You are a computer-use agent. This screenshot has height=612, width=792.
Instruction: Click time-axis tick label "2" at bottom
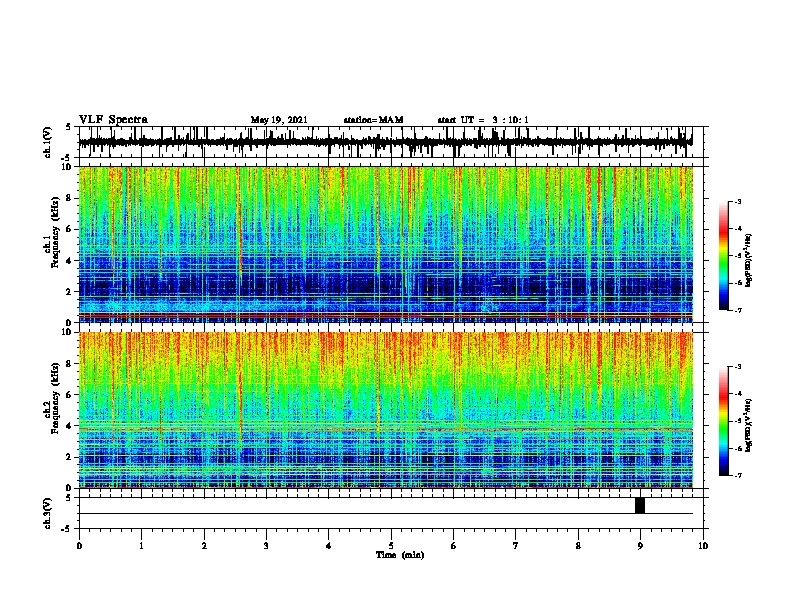tap(204, 546)
